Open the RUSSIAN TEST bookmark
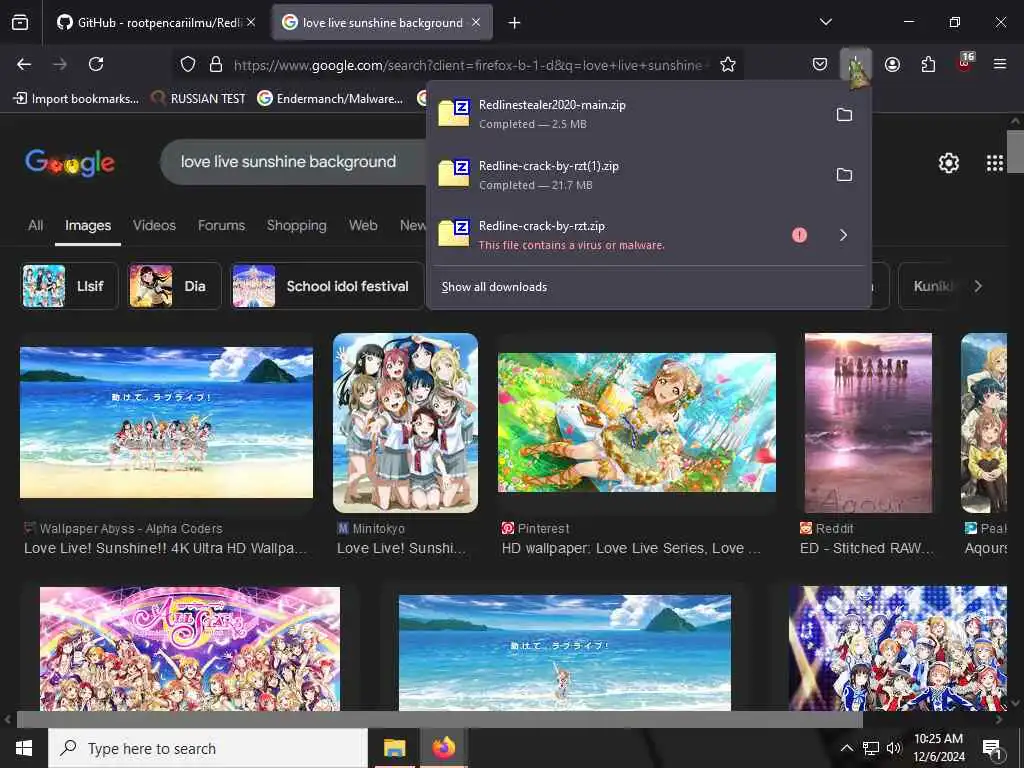Viewport: 1024px width, 768px height. click(x=198, y=99)
